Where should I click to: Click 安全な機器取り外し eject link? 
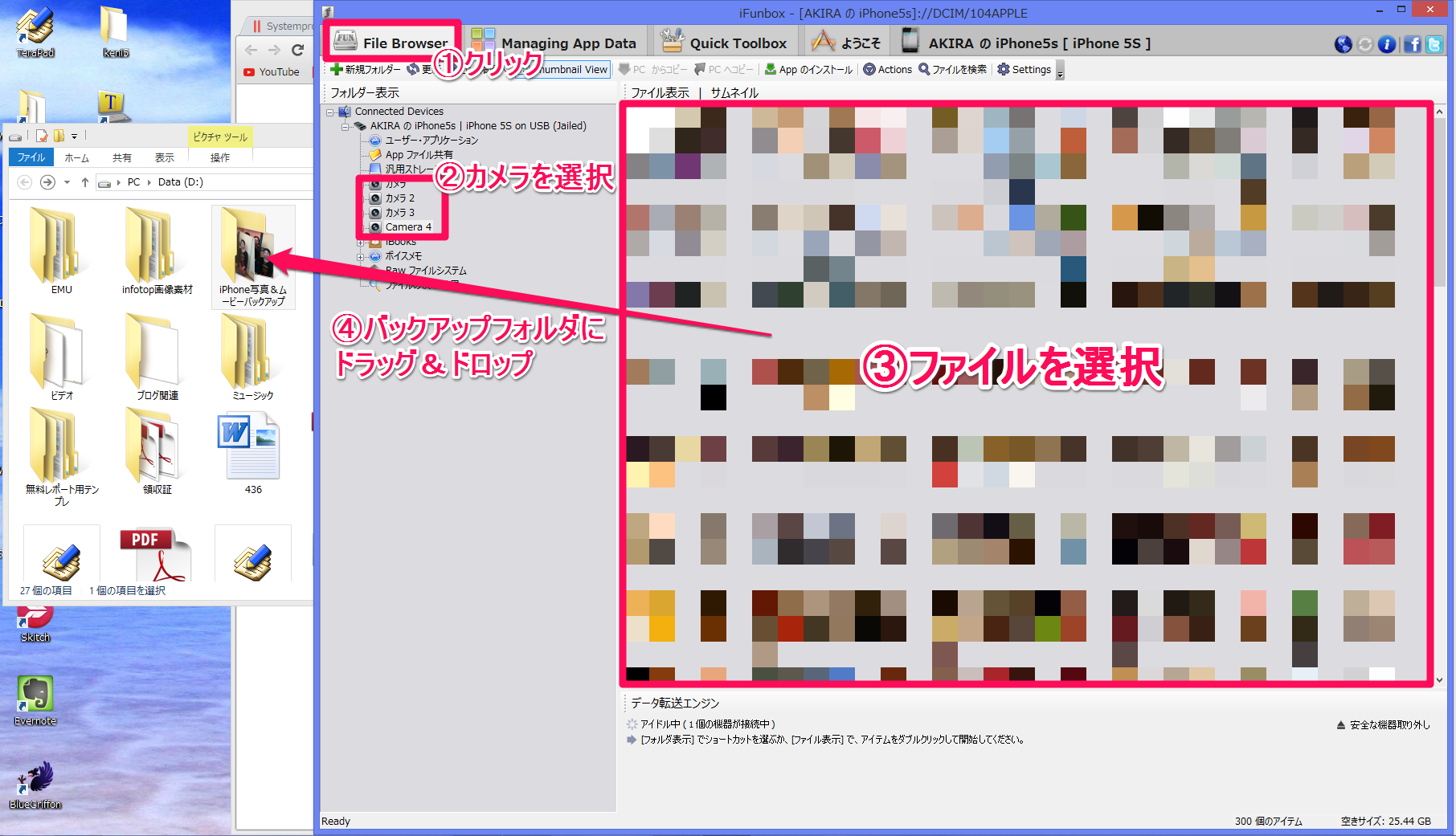click(x=1383, y=725)
